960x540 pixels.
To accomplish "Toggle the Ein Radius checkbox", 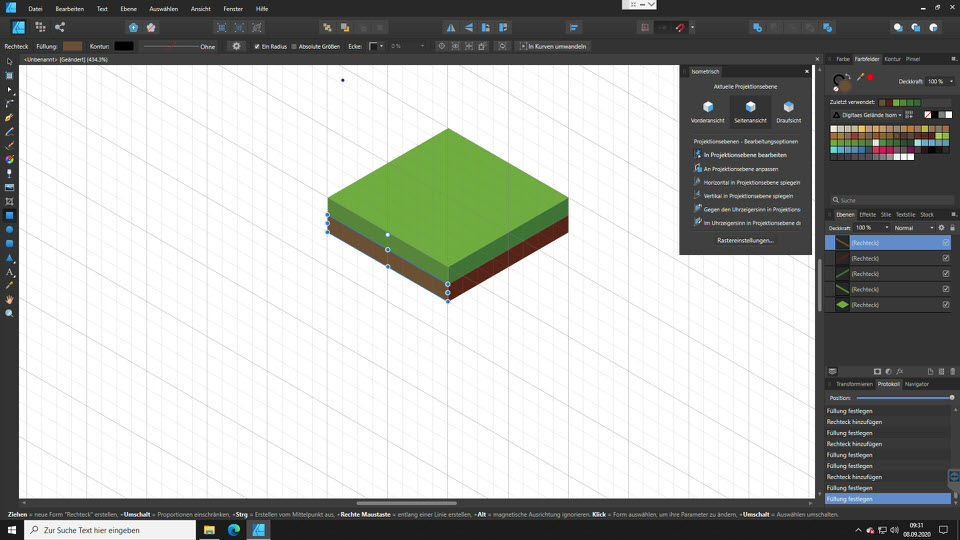I will [x=257, y=47].
